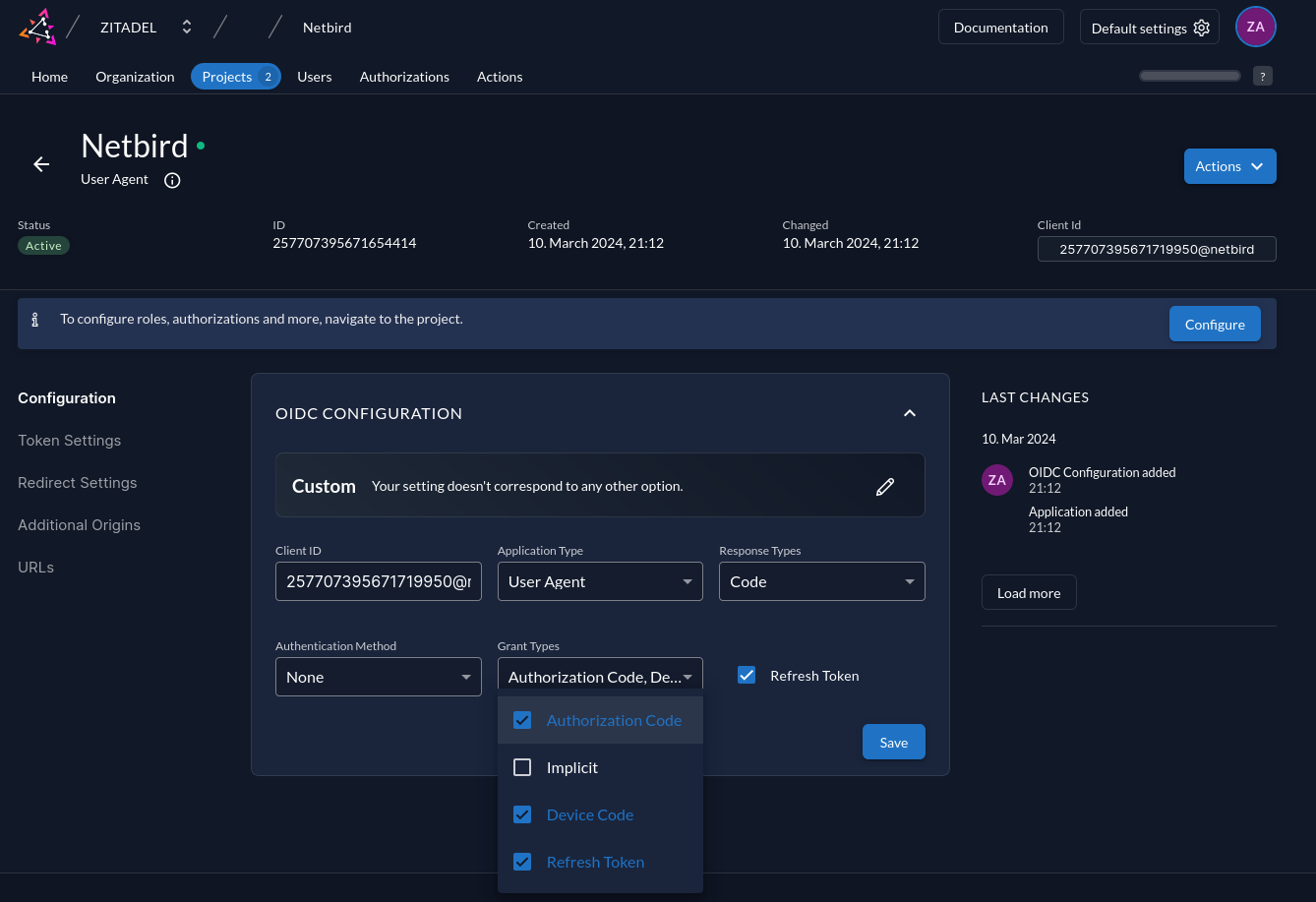Check the Implicit grant type option
The width and height of the screenshot is (1316, 902).
(x=600, y=767)
